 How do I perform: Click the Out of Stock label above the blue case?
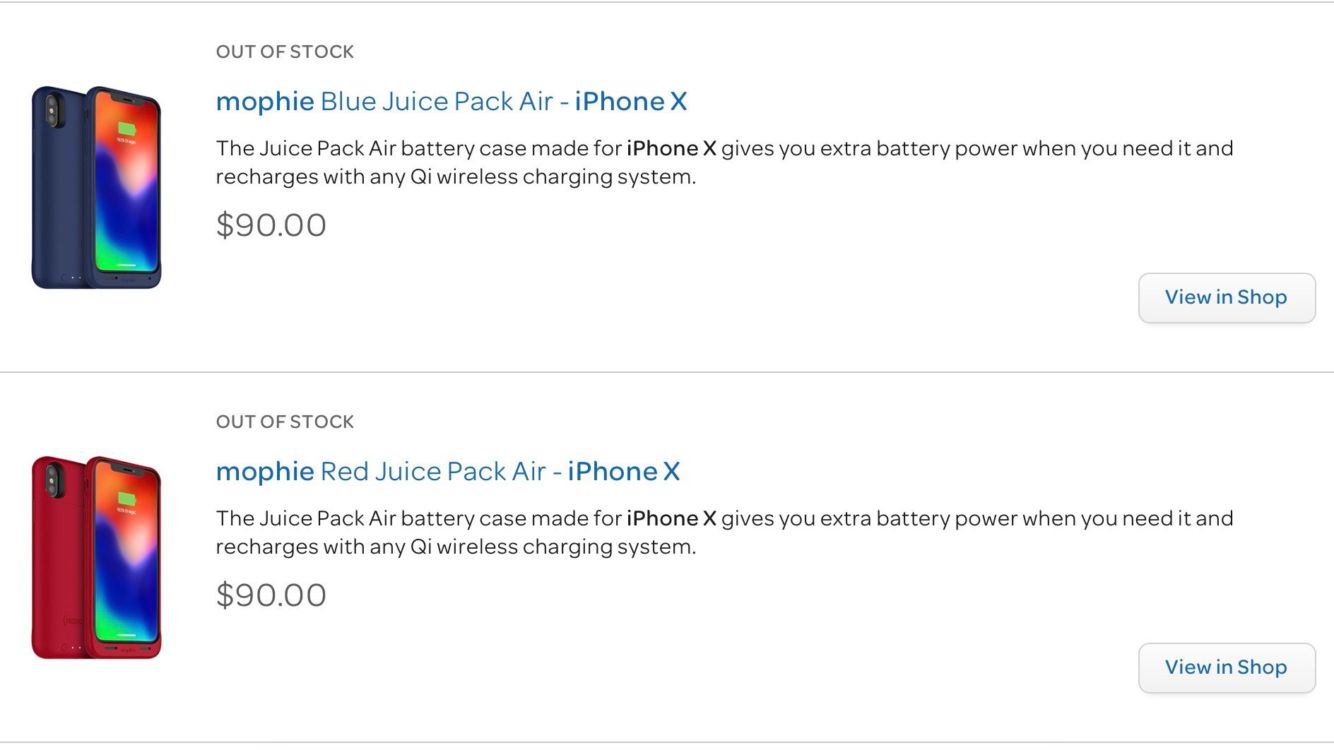click(x=285, y=52)
